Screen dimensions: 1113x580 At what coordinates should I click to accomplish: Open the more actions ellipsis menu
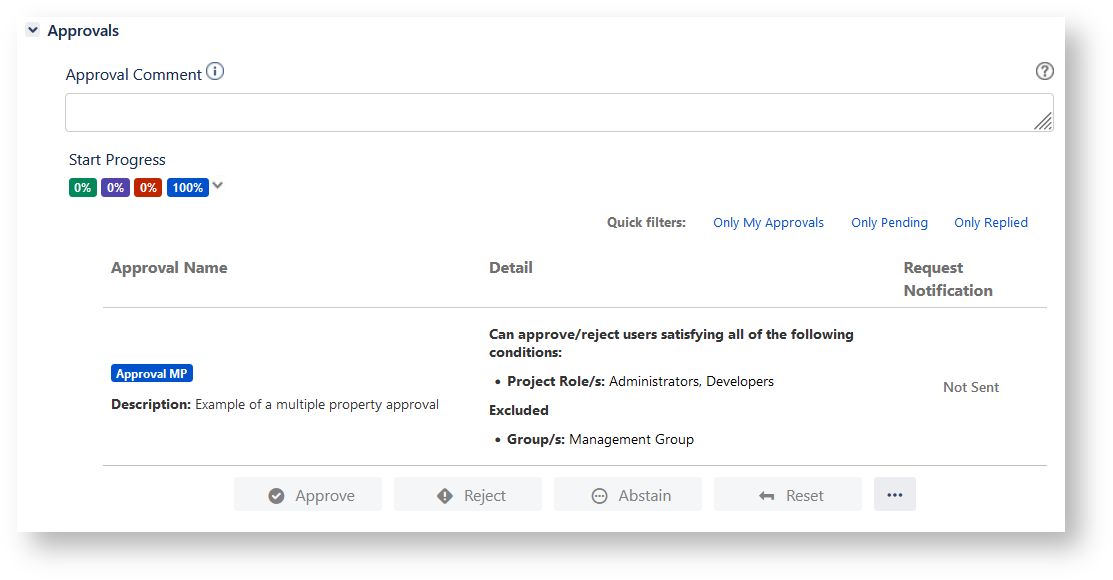tap(894, 495)
